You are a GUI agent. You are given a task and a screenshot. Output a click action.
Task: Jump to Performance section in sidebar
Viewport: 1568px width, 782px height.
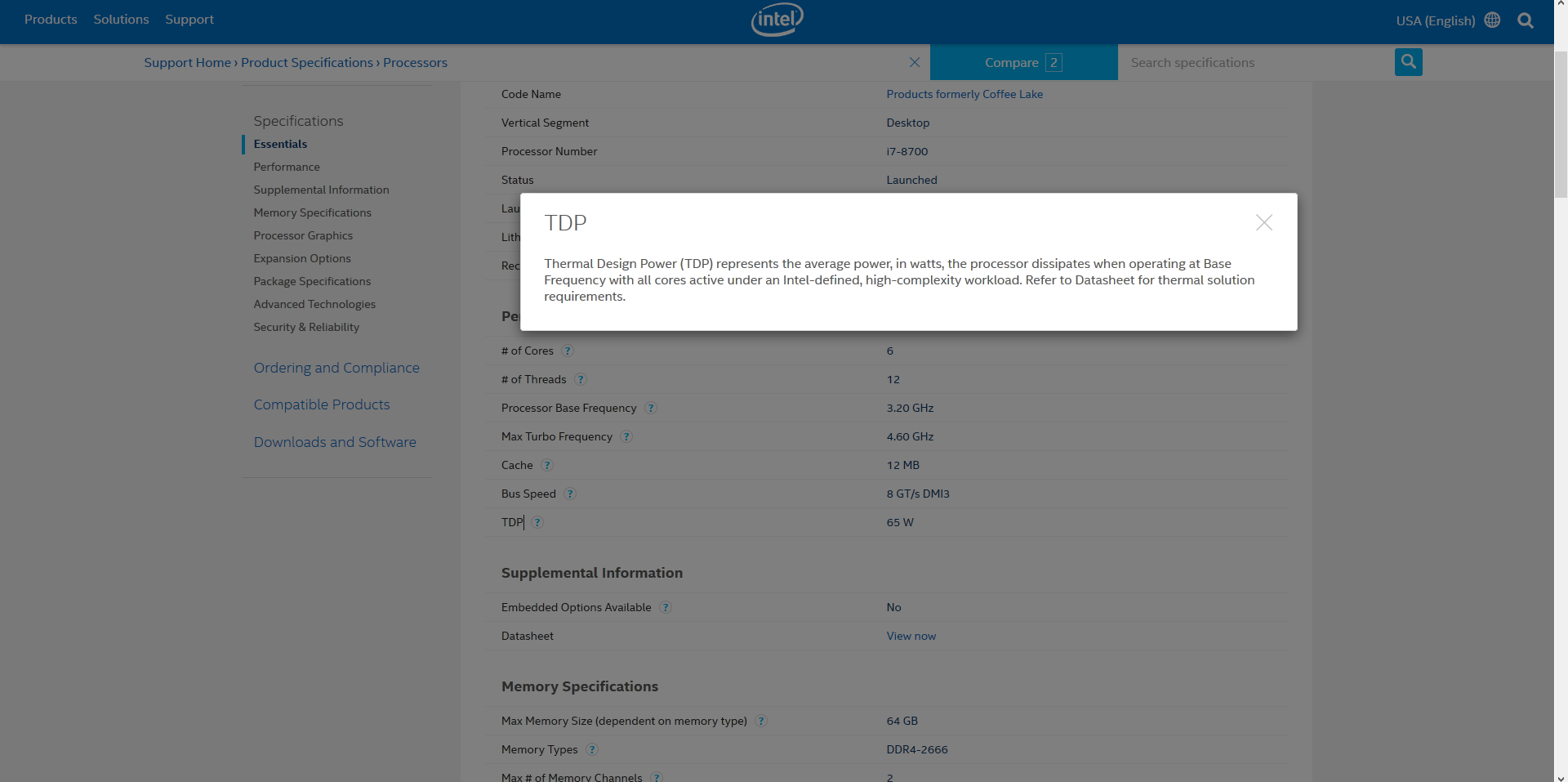[287, 167]
